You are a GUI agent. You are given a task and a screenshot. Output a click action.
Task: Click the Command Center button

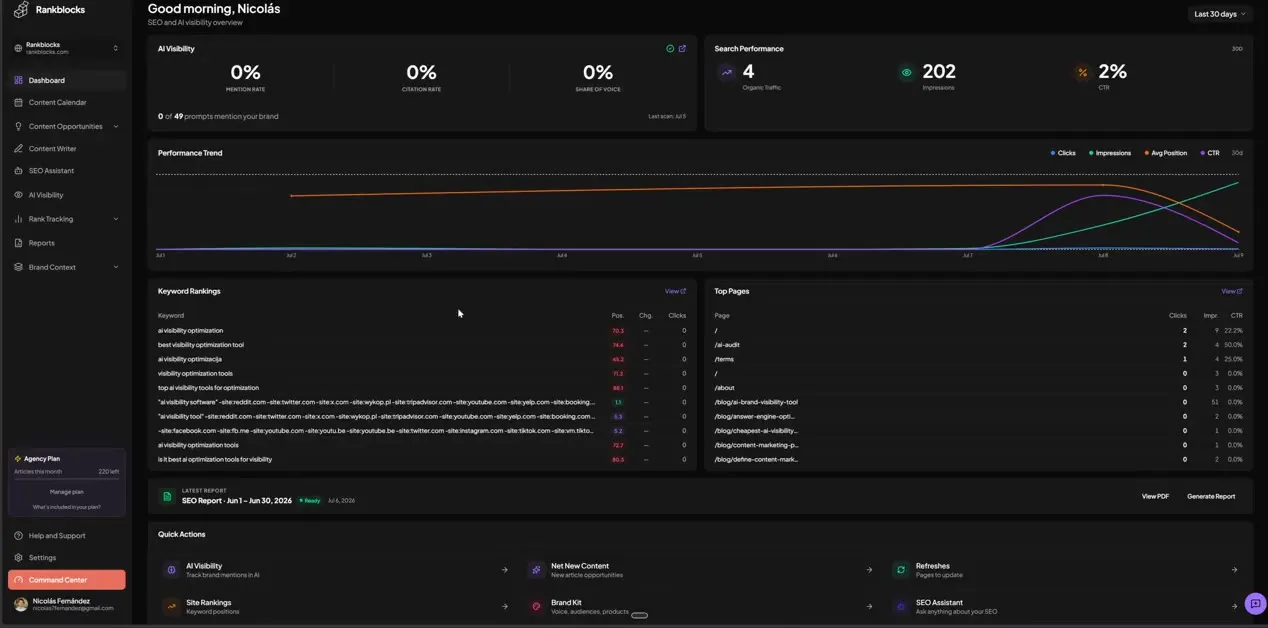[66, 580]
